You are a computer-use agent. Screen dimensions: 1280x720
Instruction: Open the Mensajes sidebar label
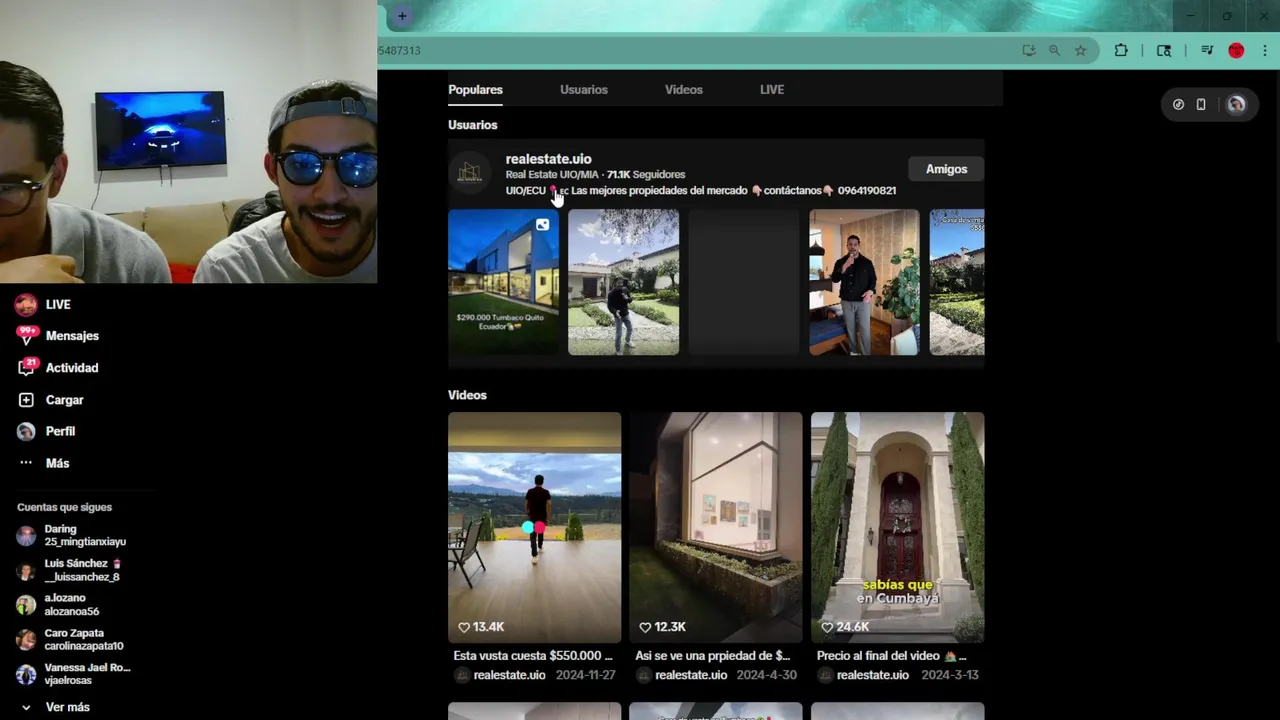[72, 336]
